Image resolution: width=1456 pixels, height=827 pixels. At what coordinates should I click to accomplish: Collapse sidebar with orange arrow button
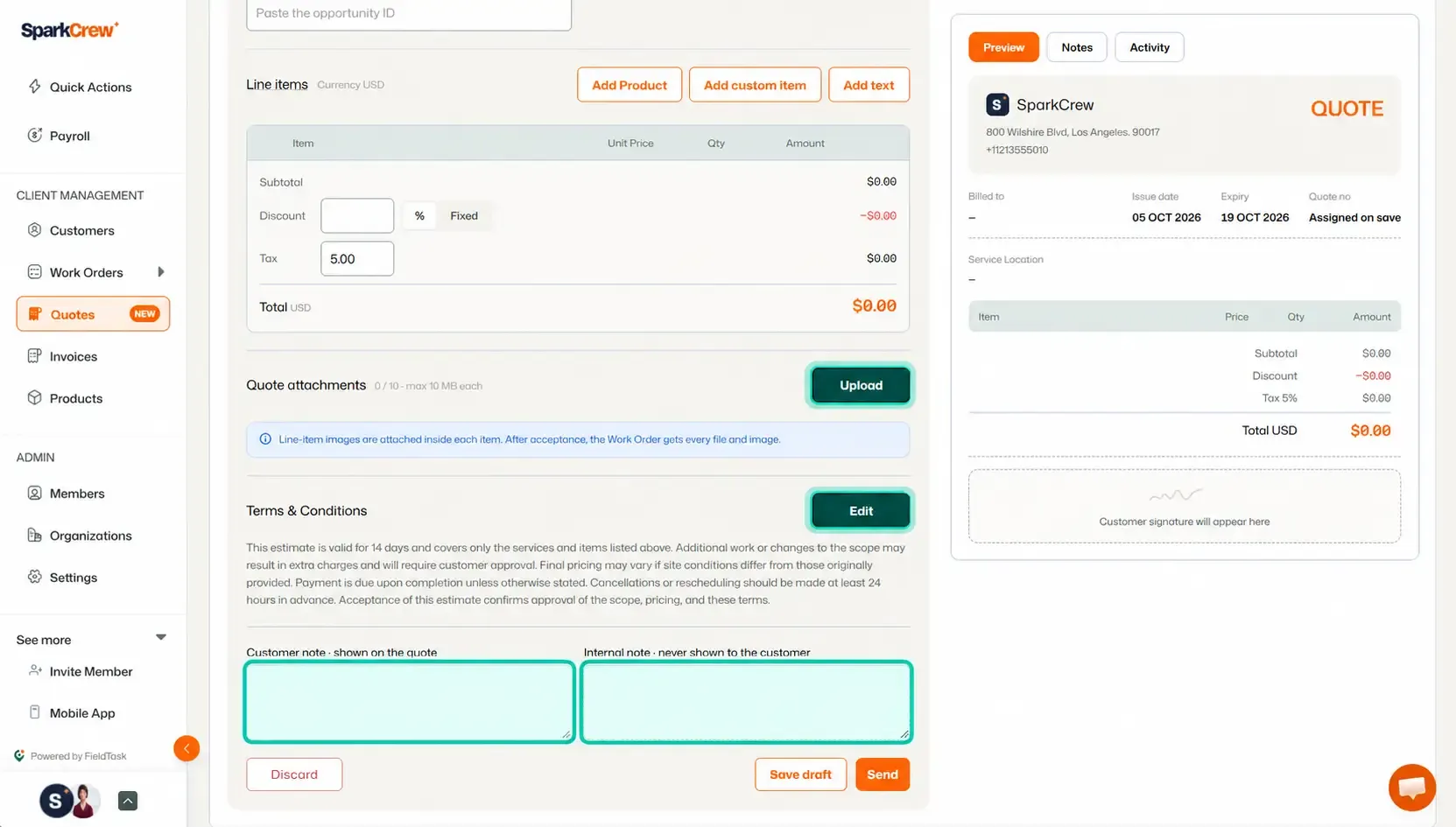pyautogui.click(x=186, y=748)
